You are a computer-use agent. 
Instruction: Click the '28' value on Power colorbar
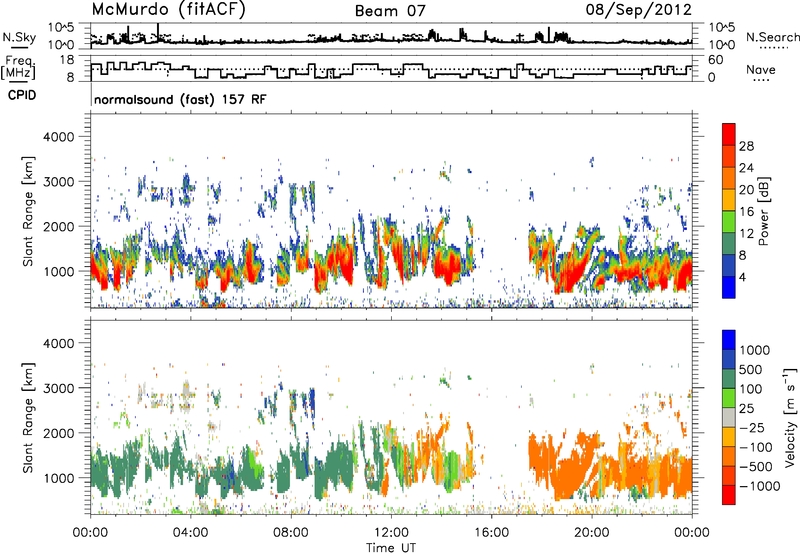pos(746,146)
